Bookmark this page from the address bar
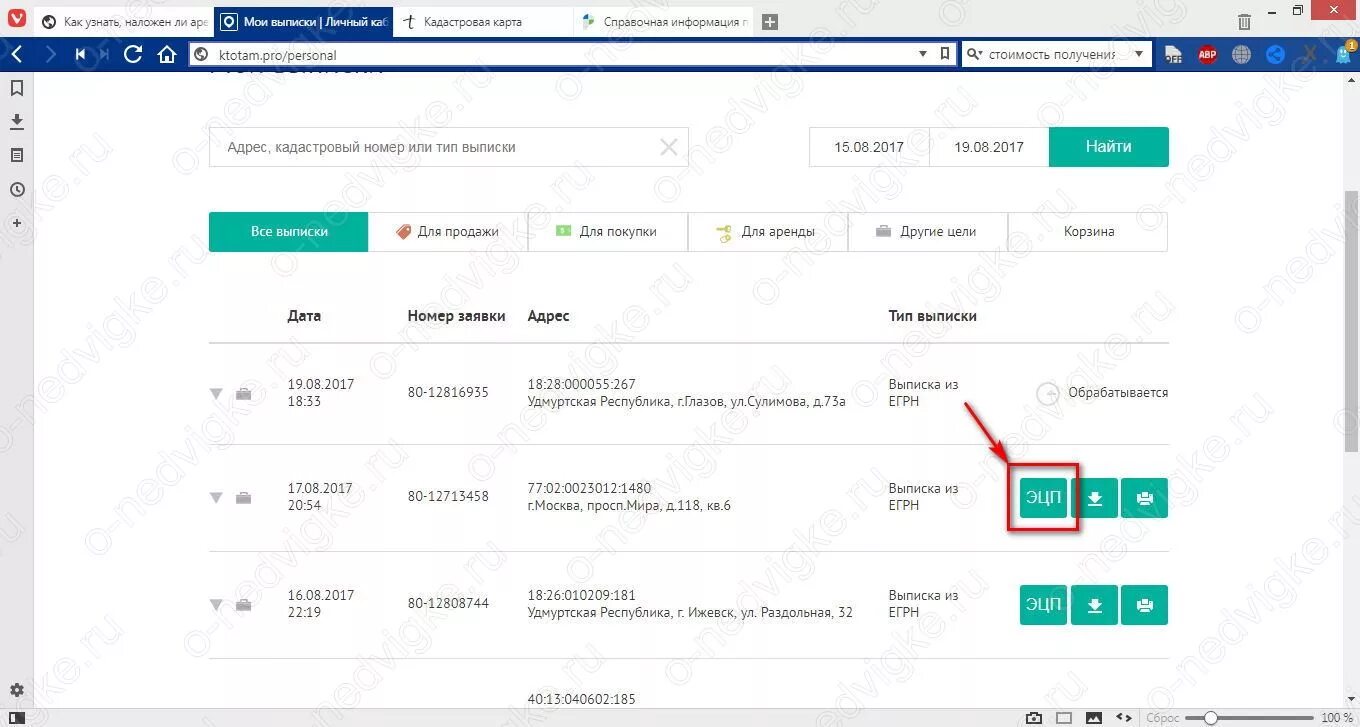This screenshot has height=727, width=1360. point(945,54)
